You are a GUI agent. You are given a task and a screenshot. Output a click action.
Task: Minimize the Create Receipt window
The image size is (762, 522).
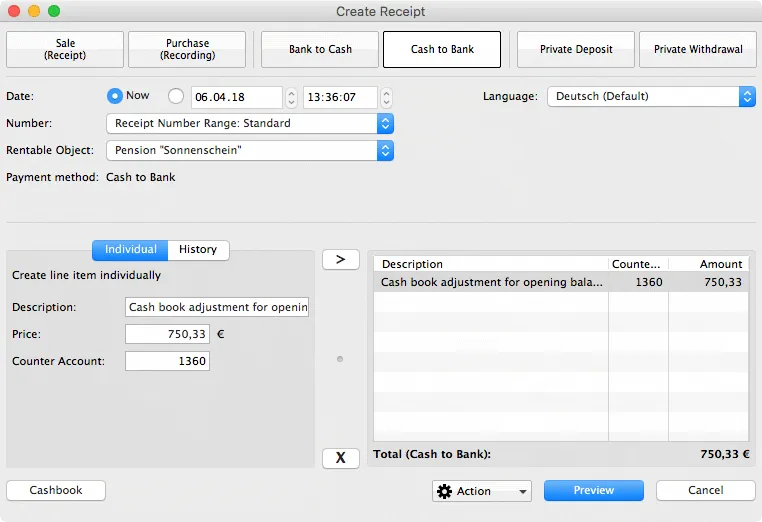[x=34, y=11]
